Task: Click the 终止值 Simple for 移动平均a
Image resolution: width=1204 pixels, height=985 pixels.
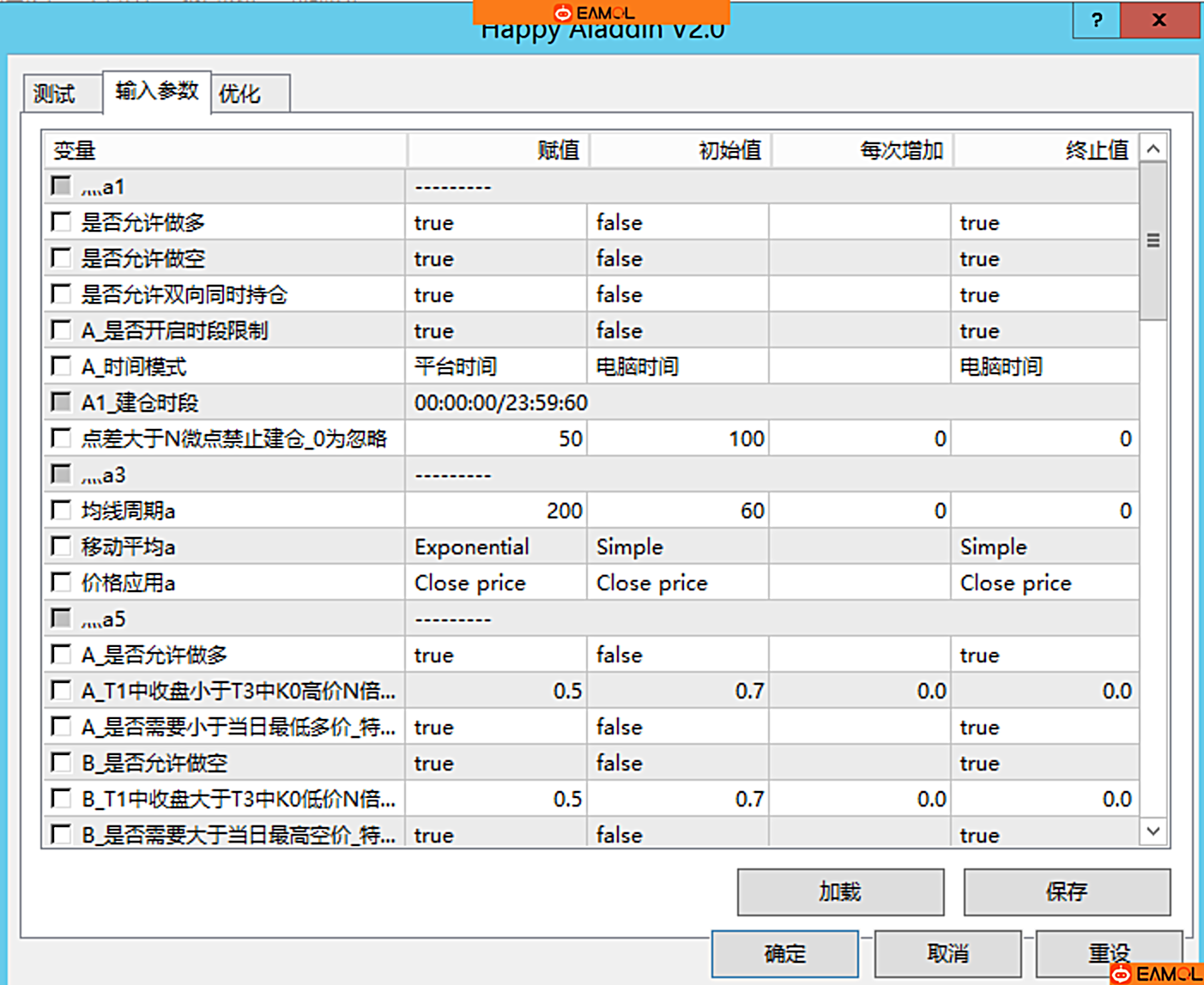Action: pyautogui.click(x=1044, y=547)
